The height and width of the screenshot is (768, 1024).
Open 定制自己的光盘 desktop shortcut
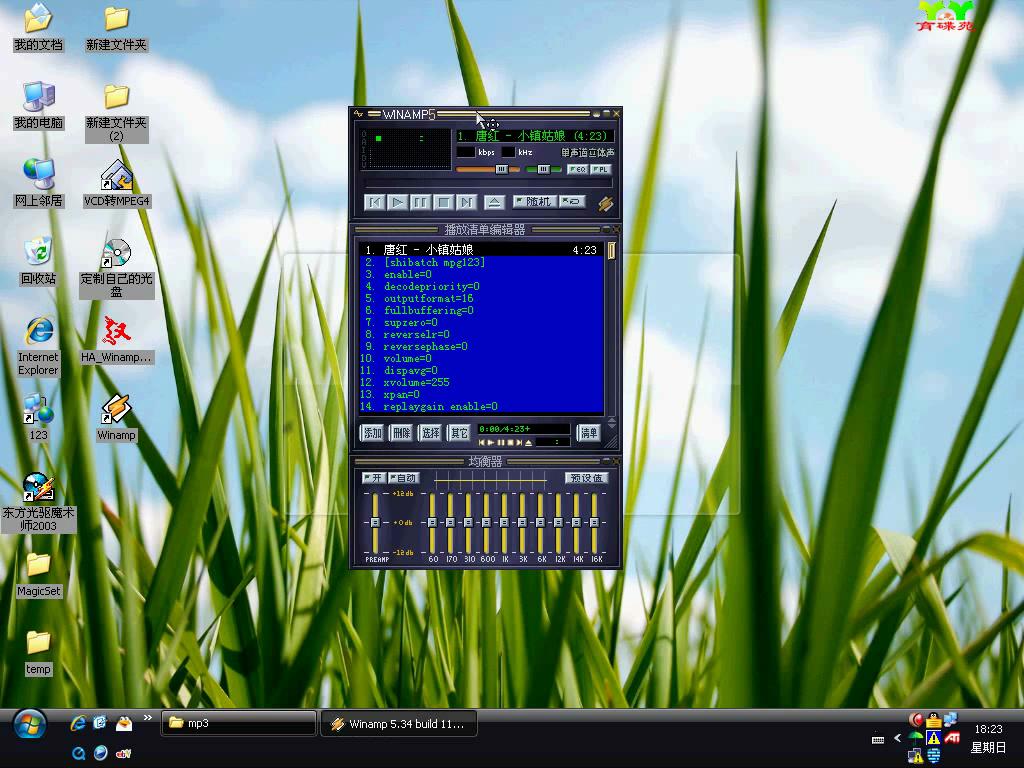coord(116,268)
